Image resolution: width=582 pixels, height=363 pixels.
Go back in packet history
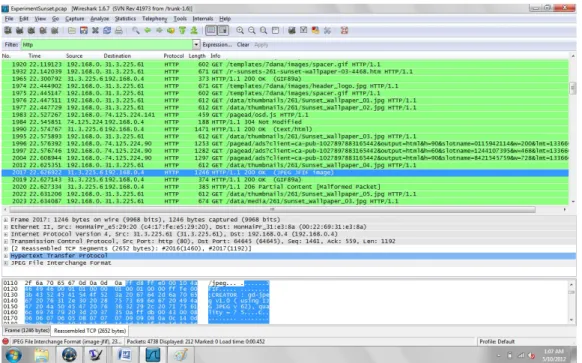point(148,30)
